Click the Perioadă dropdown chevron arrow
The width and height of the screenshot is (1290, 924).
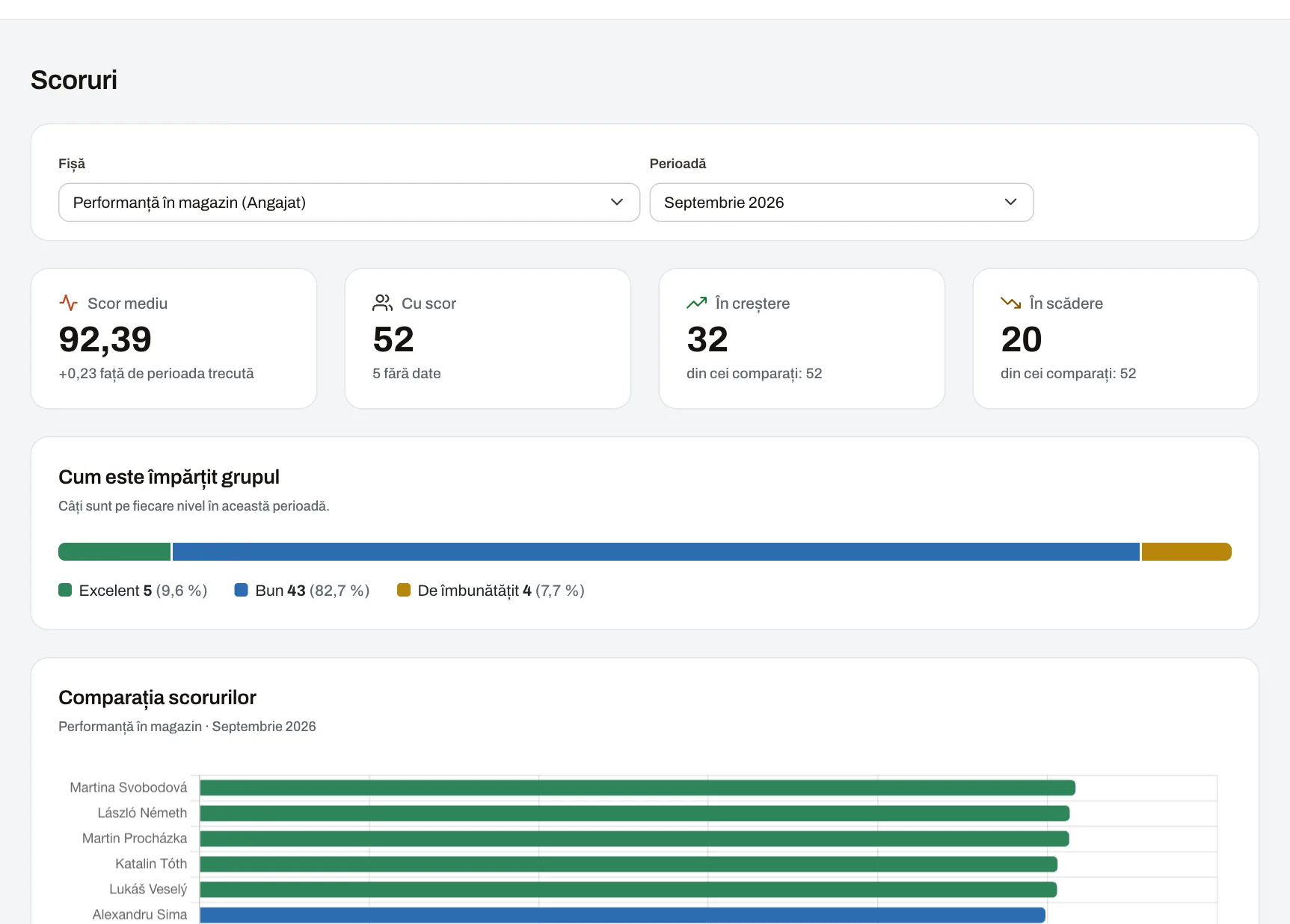click(x=1010, y=203)
